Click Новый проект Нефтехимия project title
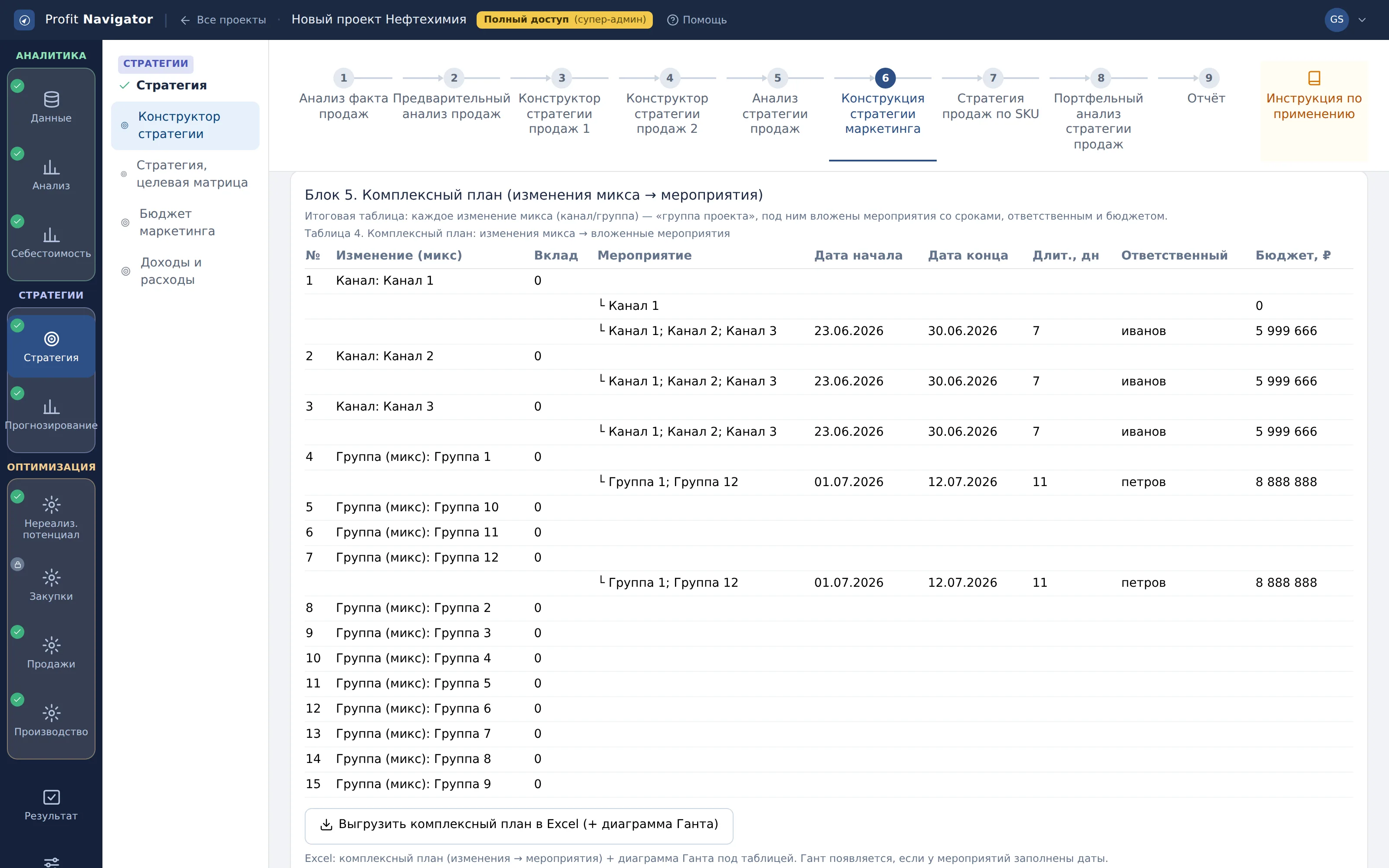1389x868 pixels. coord(379,20)
